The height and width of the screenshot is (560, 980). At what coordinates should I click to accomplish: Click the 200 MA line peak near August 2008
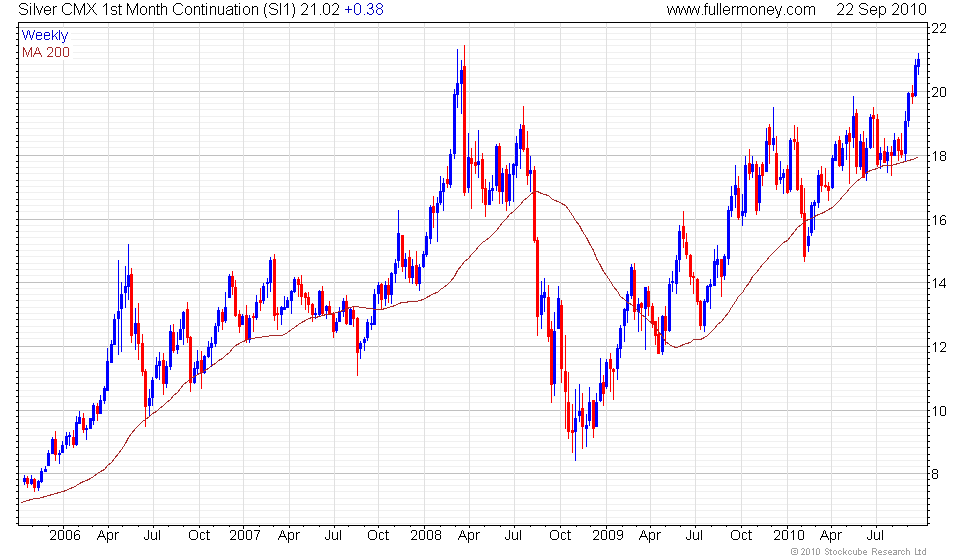535,191
